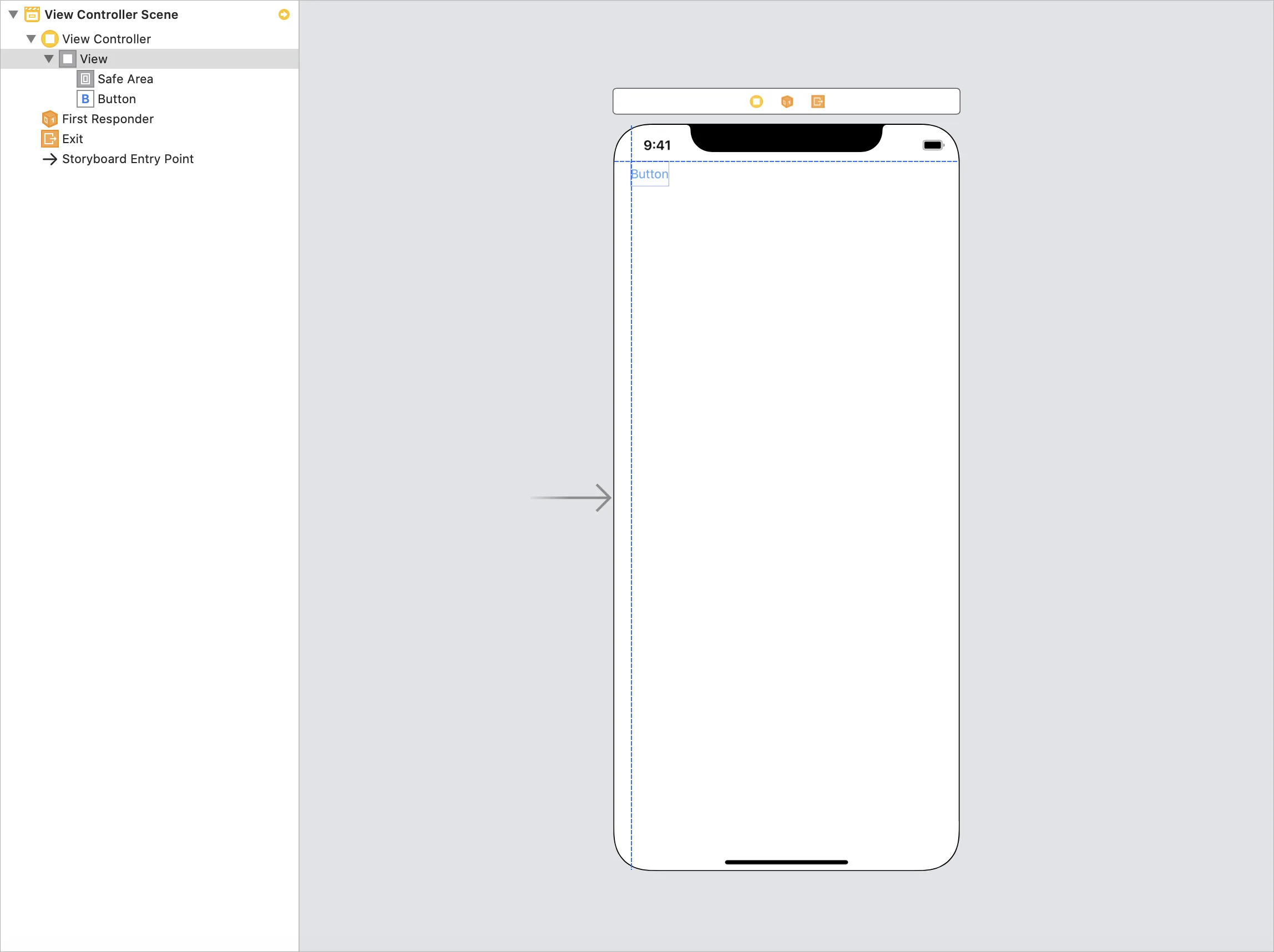Expand the View Controller tree item
This screenshot has height=952, width=1274.
(x=30, y=38)
